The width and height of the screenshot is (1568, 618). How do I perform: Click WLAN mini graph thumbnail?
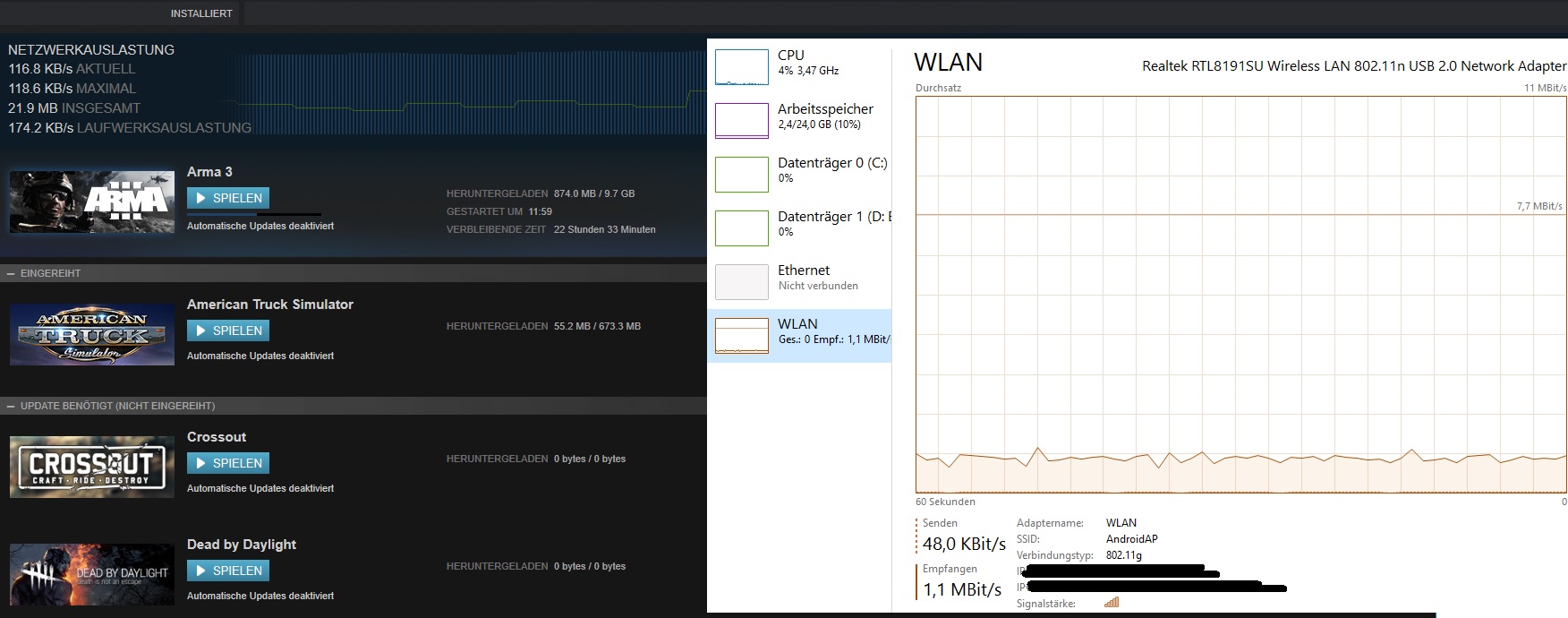[x=742, y=336]
